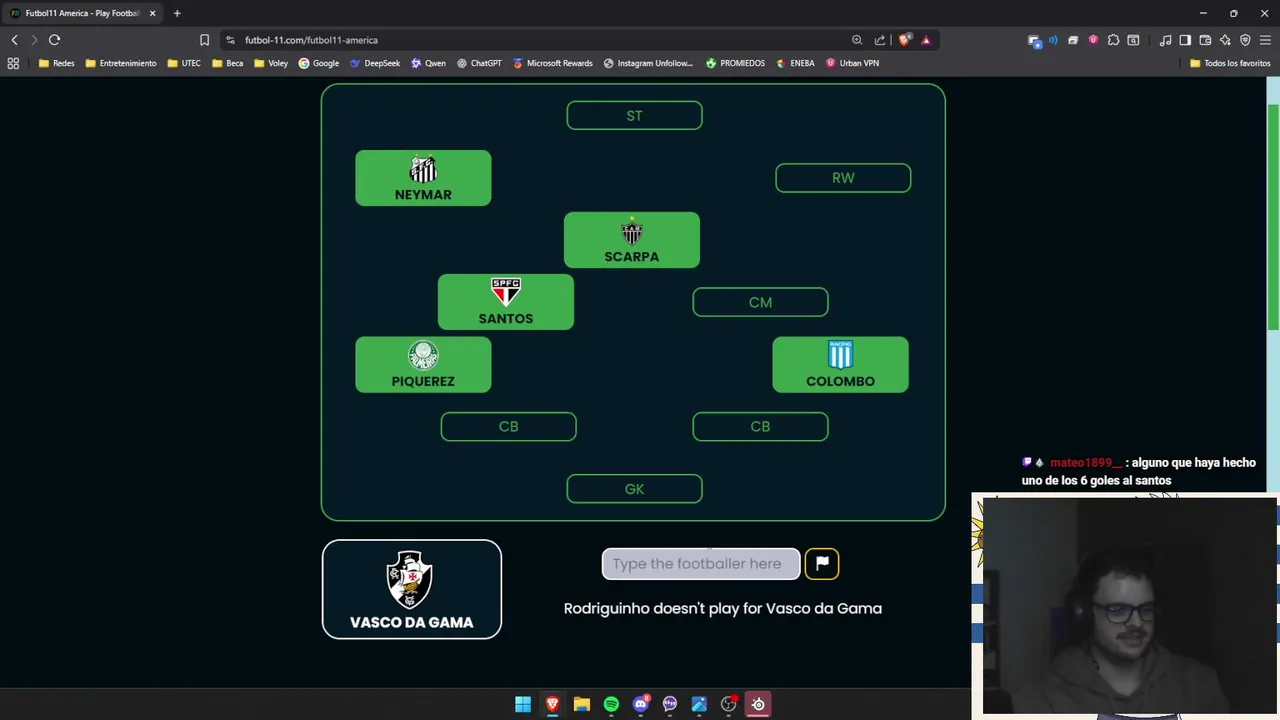Click the Brave browser taskbar icon
This screenshot has width=1280, height=720.
pos(552,705)
